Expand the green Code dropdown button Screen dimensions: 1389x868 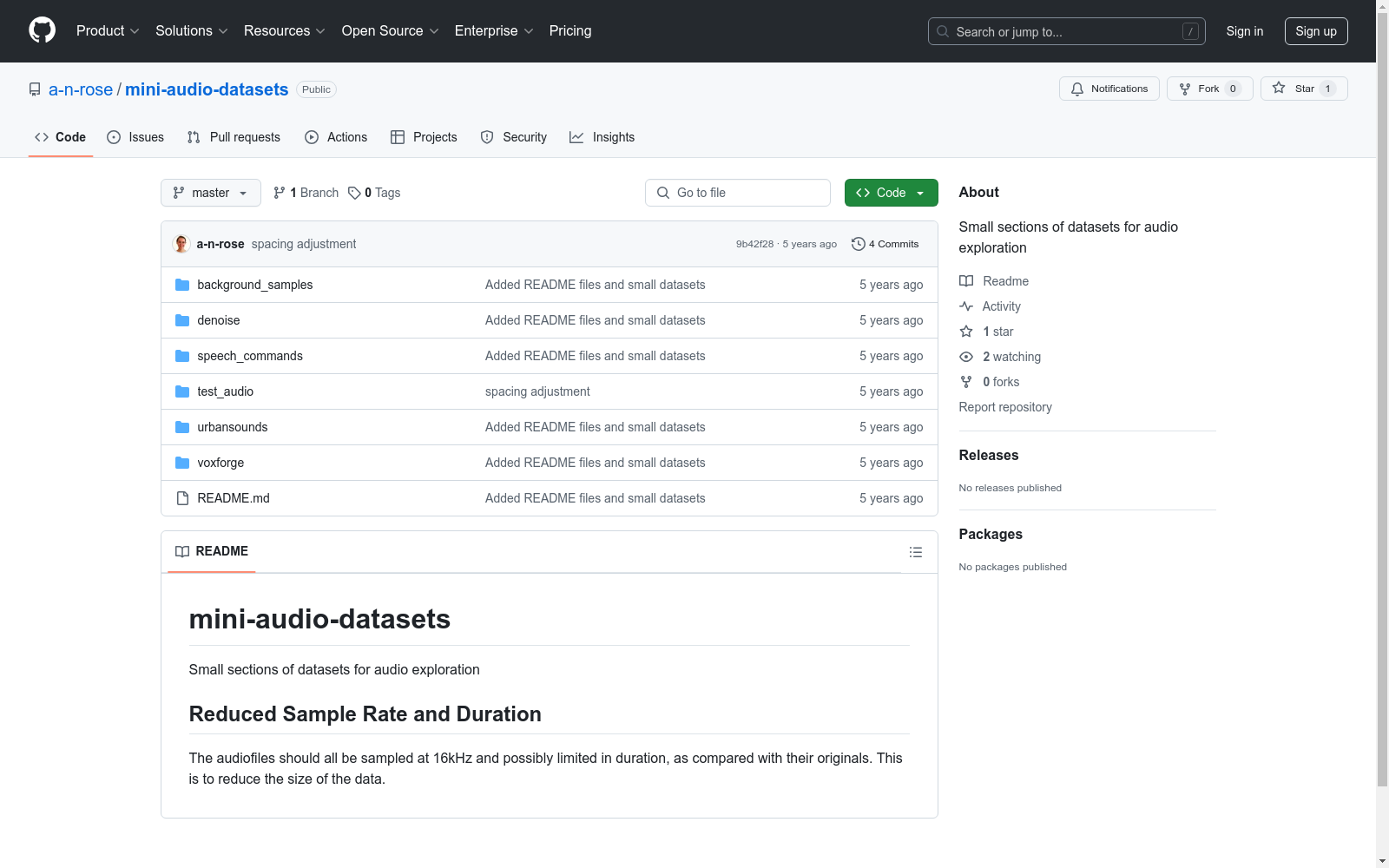point(891,193)
